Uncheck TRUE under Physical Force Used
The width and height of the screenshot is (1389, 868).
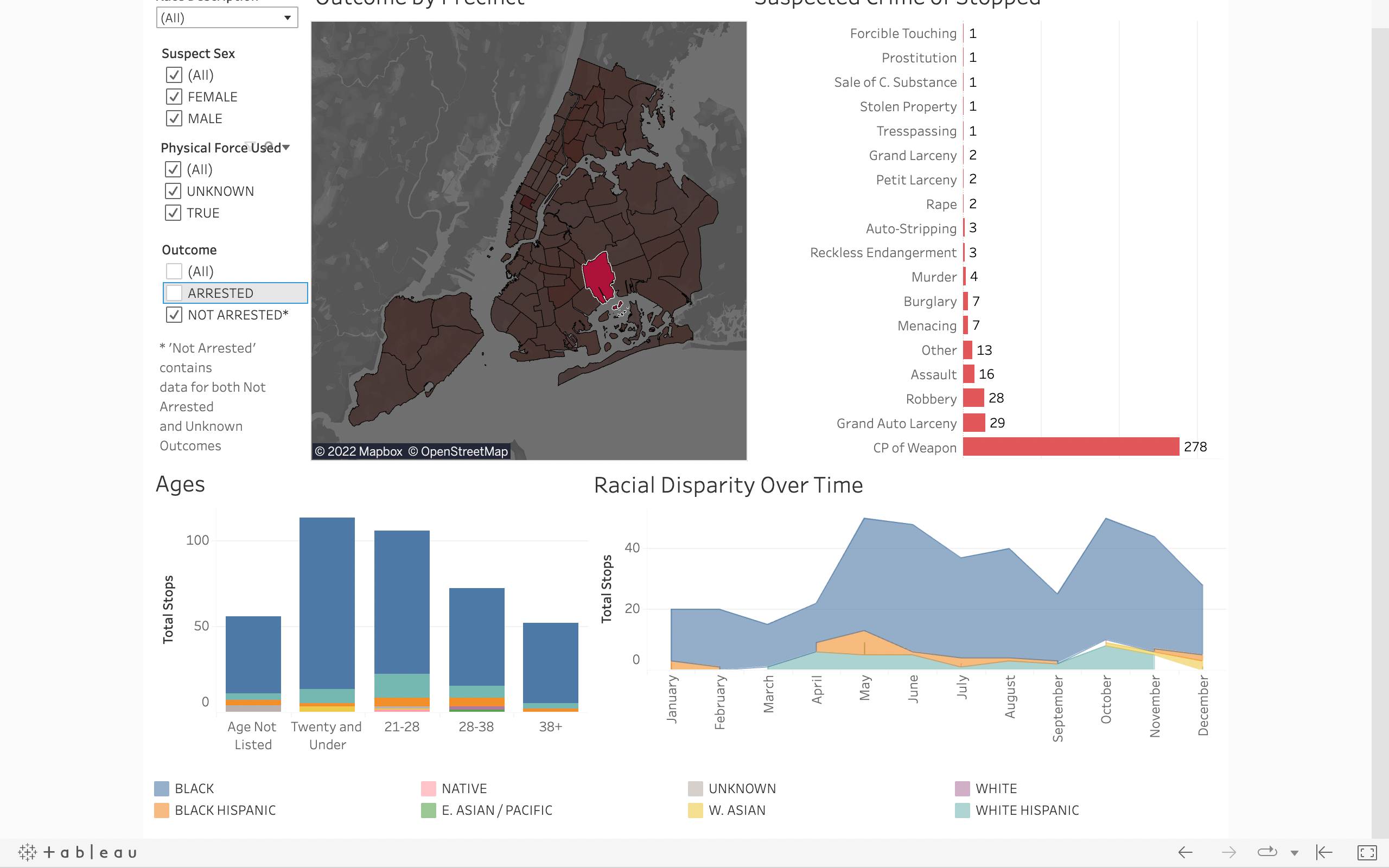(x=173, y=213)
